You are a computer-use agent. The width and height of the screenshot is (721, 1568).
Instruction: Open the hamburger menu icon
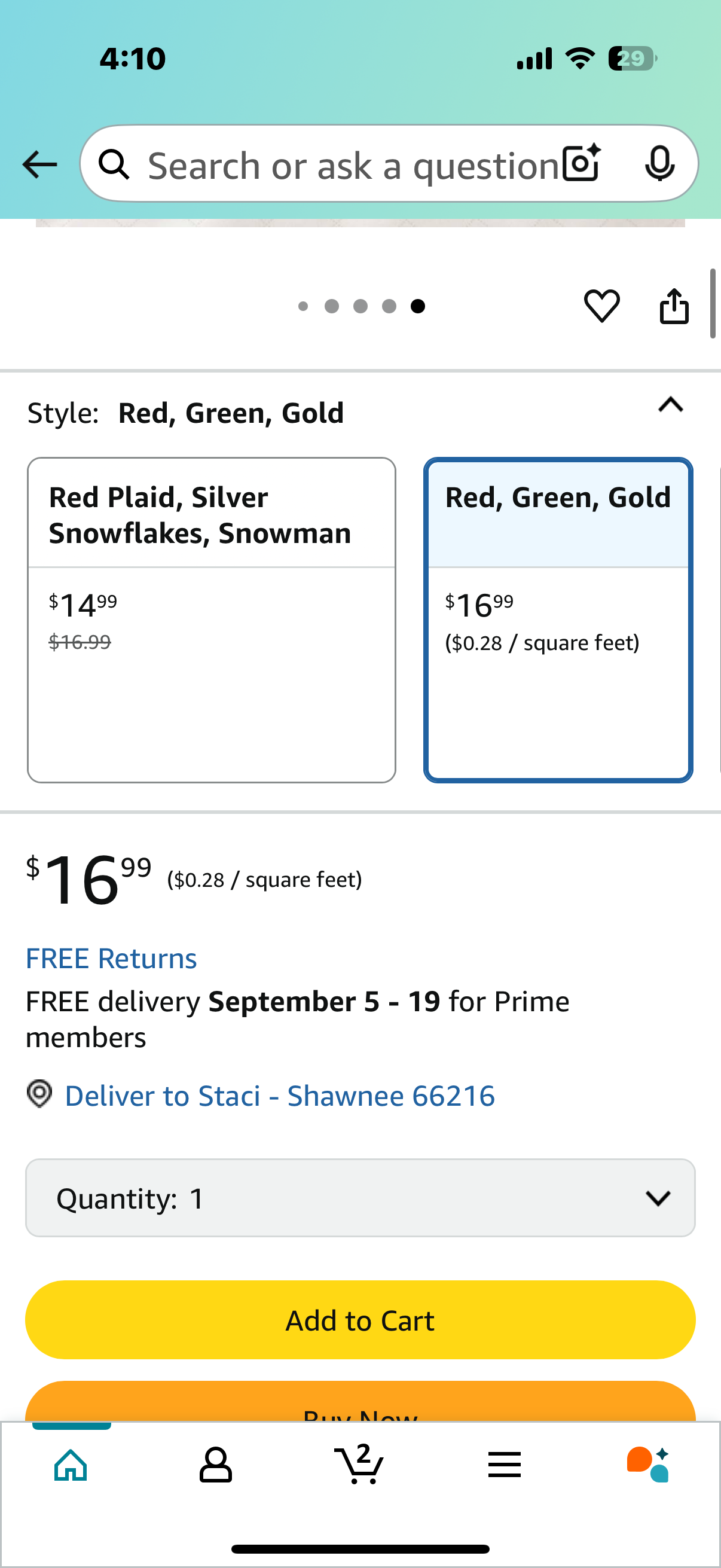[x=505, y=1465]
